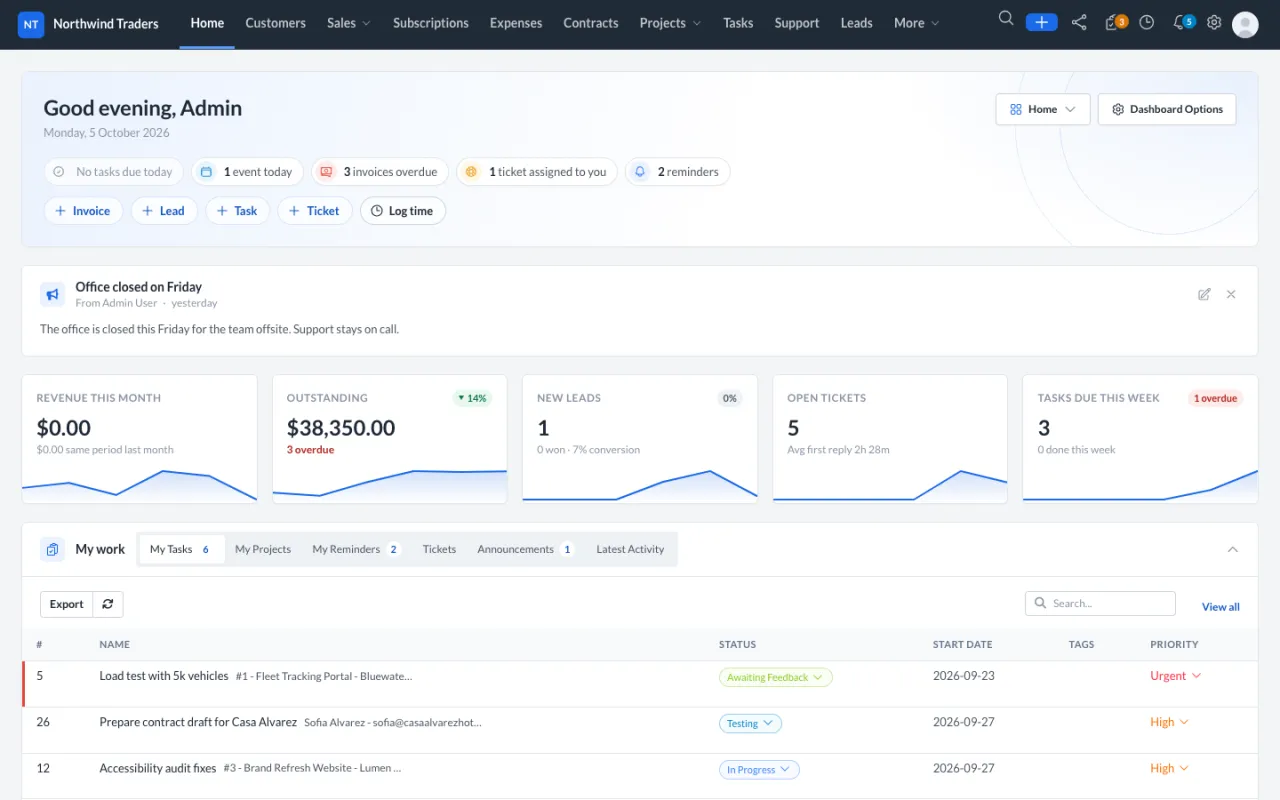Viewport: 1280px width, 800px height.
Task: Expand the More navigation menu
Action: coord(916,23)
